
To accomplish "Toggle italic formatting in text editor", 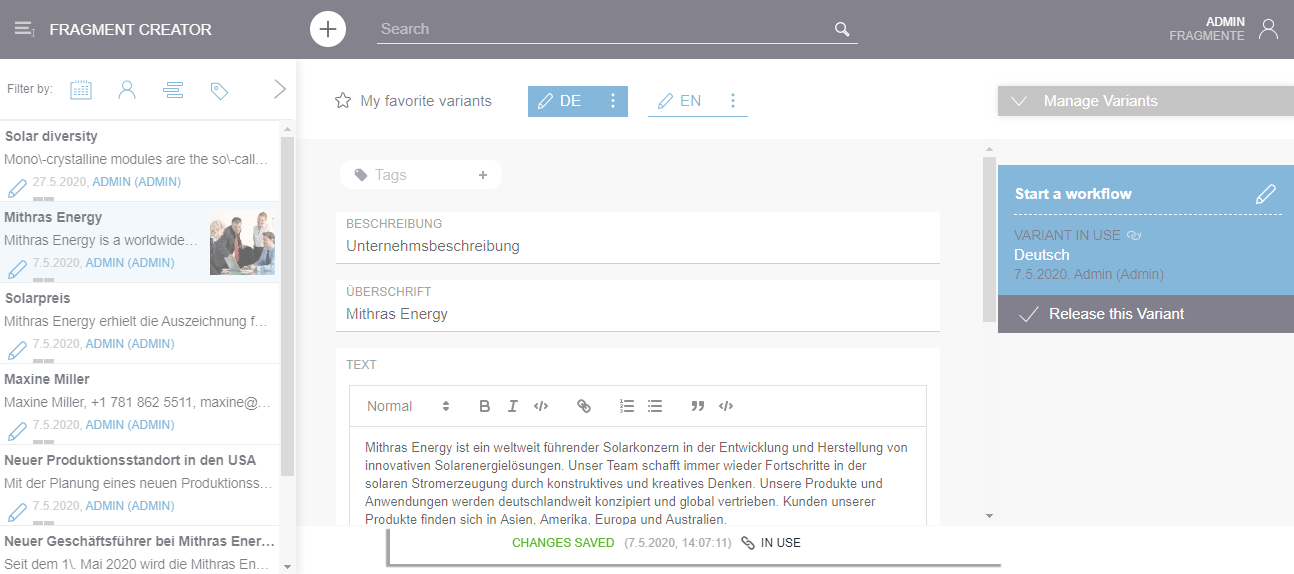I will coord(512,406).
